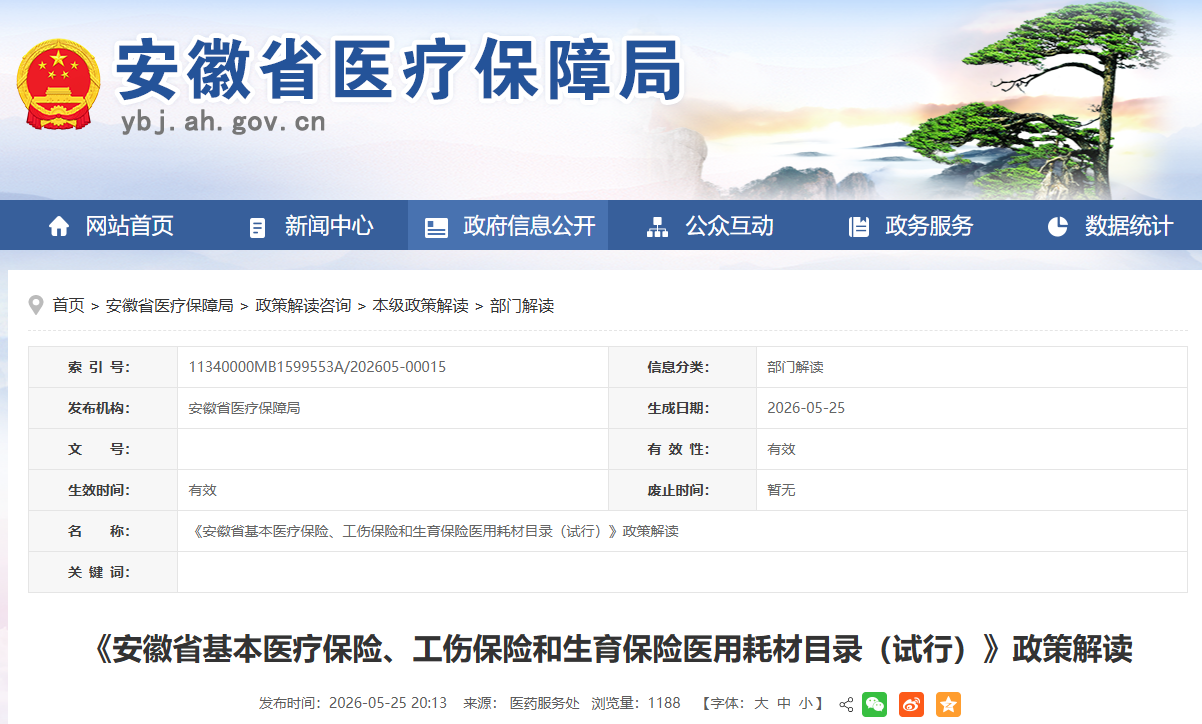Click the 发布机构 label cell

(x=103, y=408)
